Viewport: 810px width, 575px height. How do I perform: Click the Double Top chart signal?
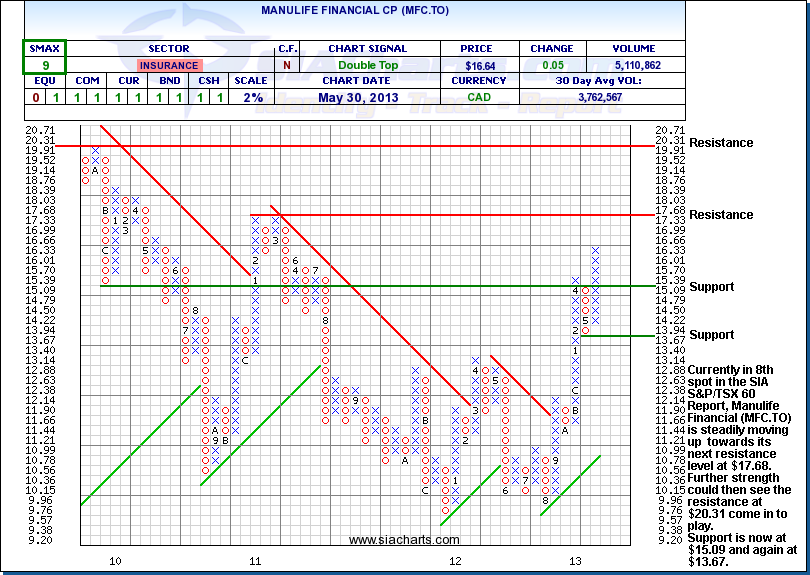[366, 65]
